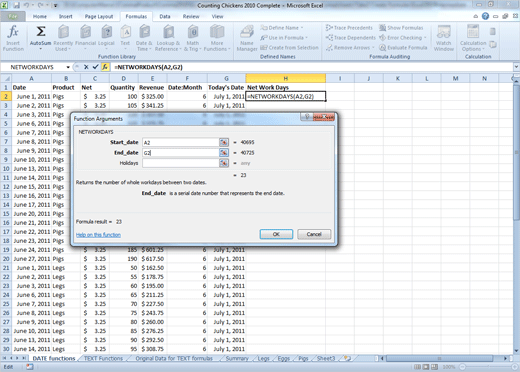Click Trace Precedents

[349, 28]
